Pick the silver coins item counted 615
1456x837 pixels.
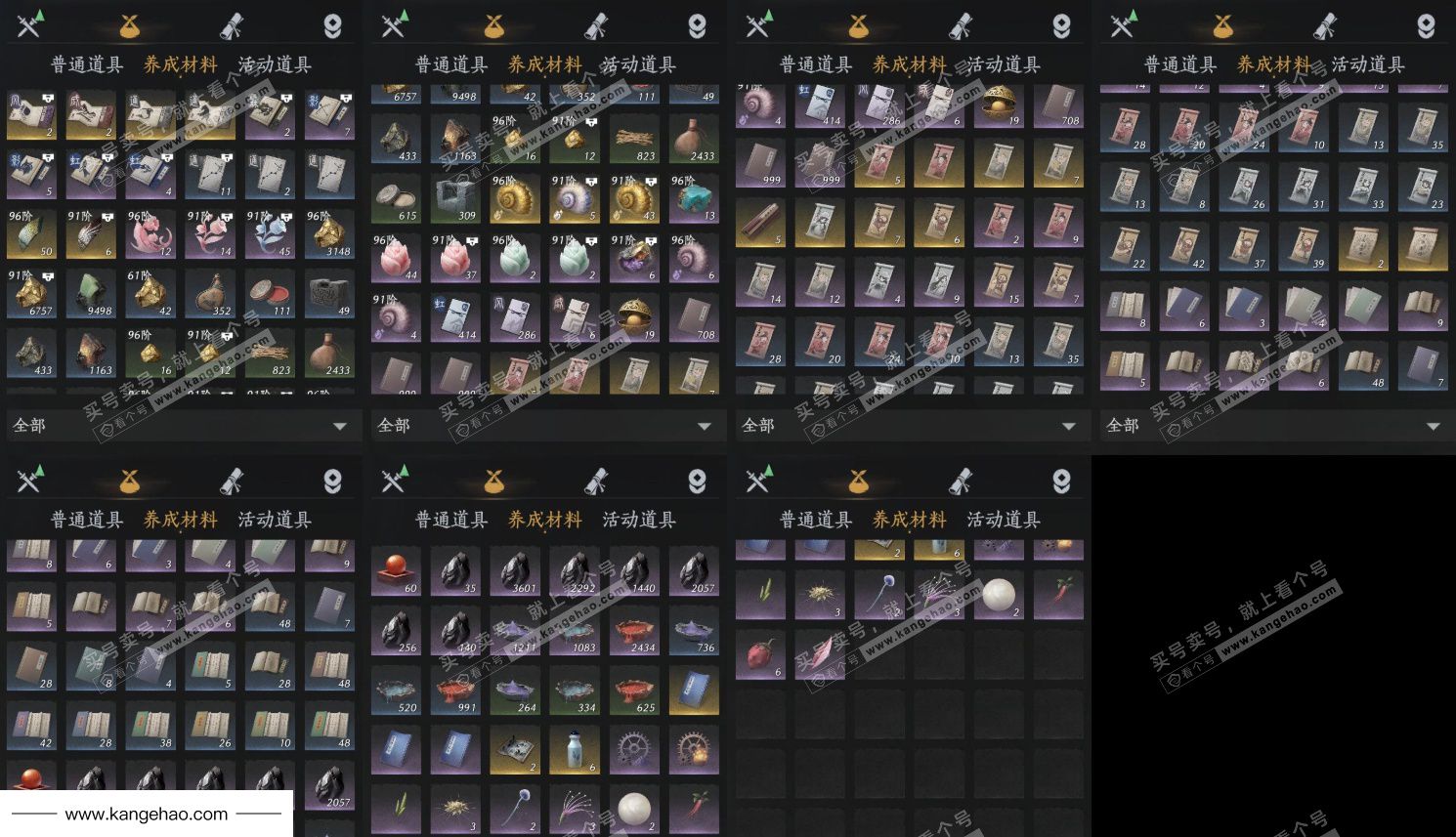[396, 199]
